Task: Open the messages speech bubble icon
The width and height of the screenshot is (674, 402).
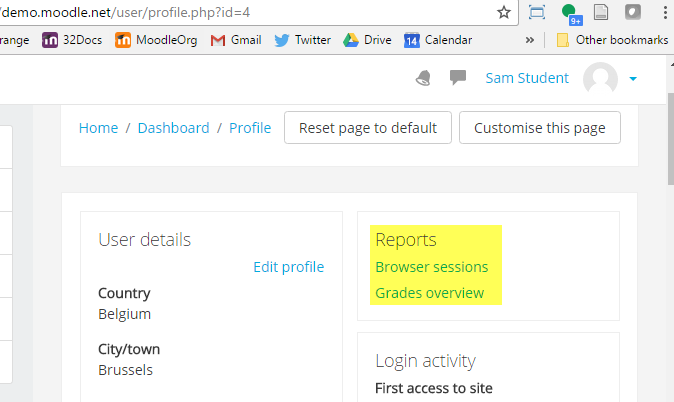Action: pos(458,77)
